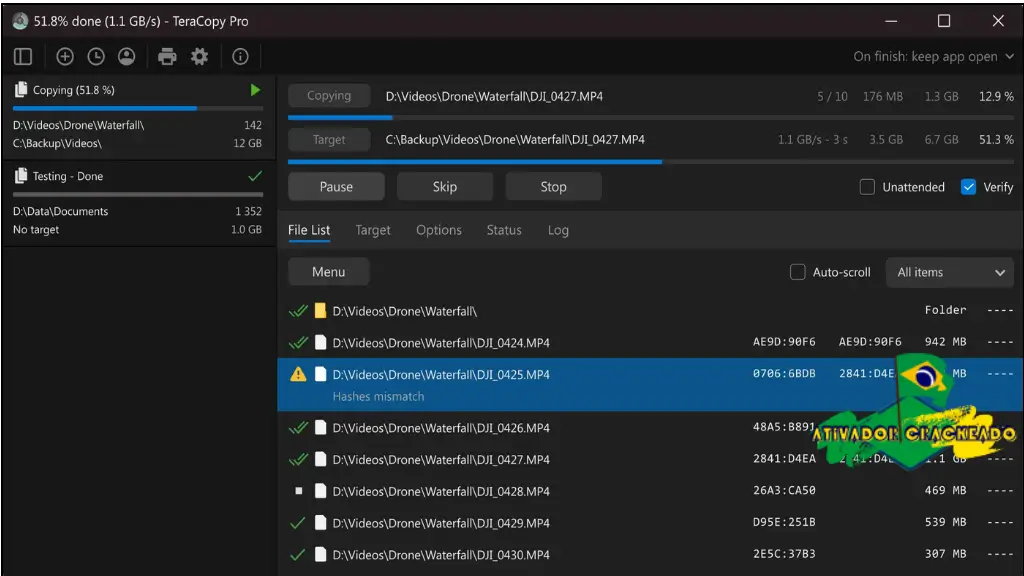This screenshot has width=1024, height=576.
Task: Click the copy job file icon beside Copying (51.8 %)
Action: (x=21, y=89)
